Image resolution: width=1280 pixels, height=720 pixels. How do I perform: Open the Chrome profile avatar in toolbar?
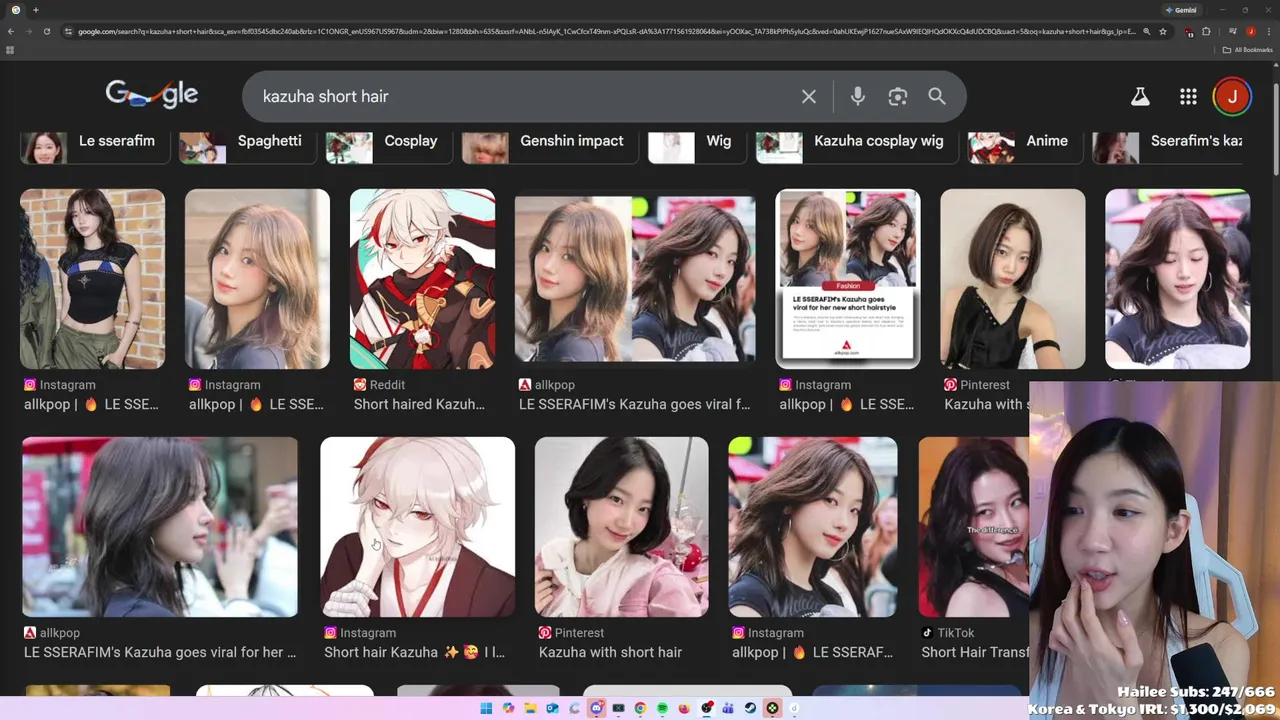1250,31
